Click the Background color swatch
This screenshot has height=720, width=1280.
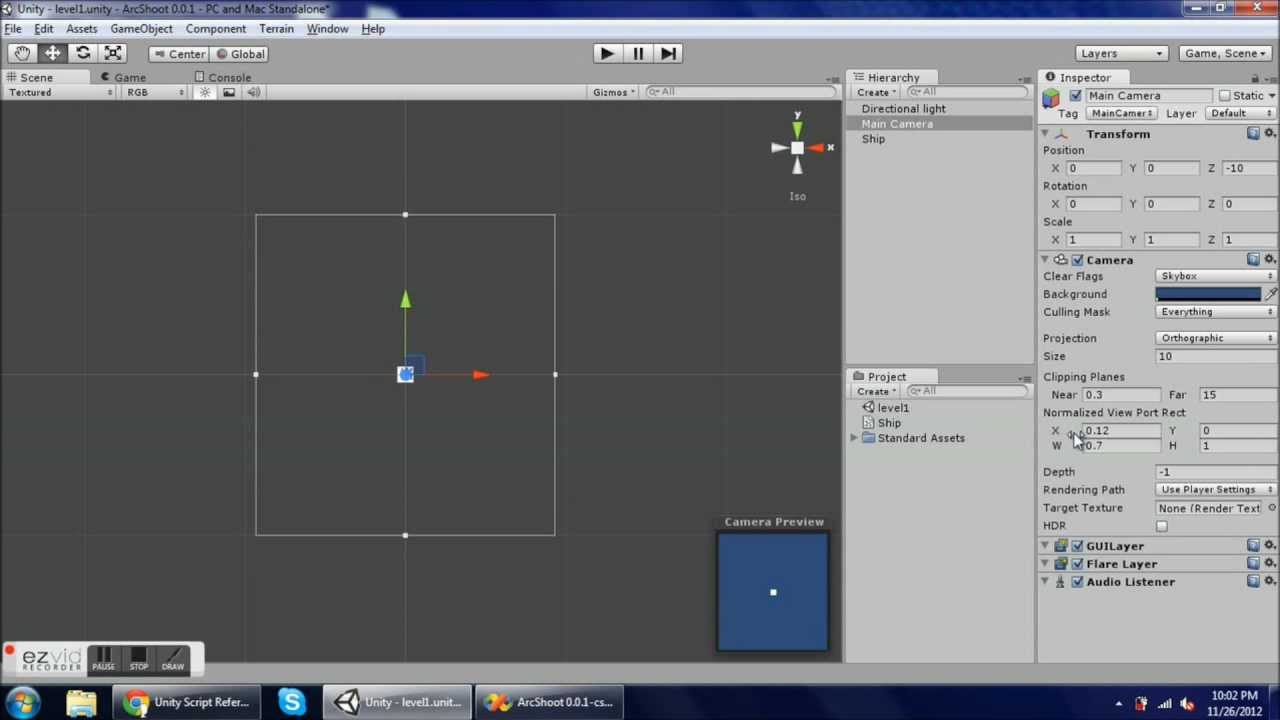coord(1208,294)
